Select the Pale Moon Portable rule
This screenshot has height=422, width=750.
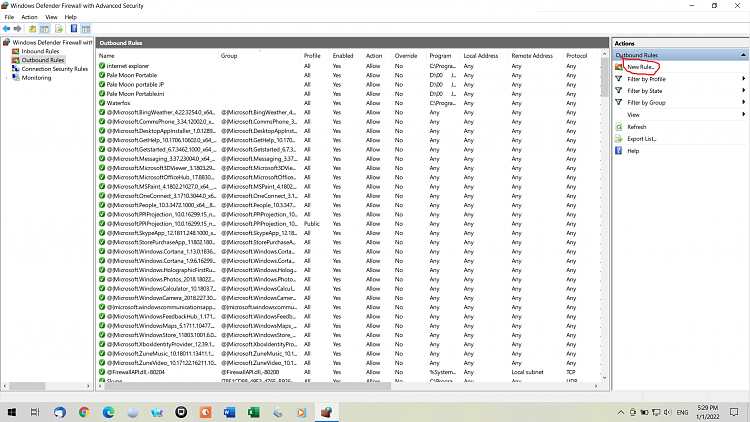pos(132,75)
